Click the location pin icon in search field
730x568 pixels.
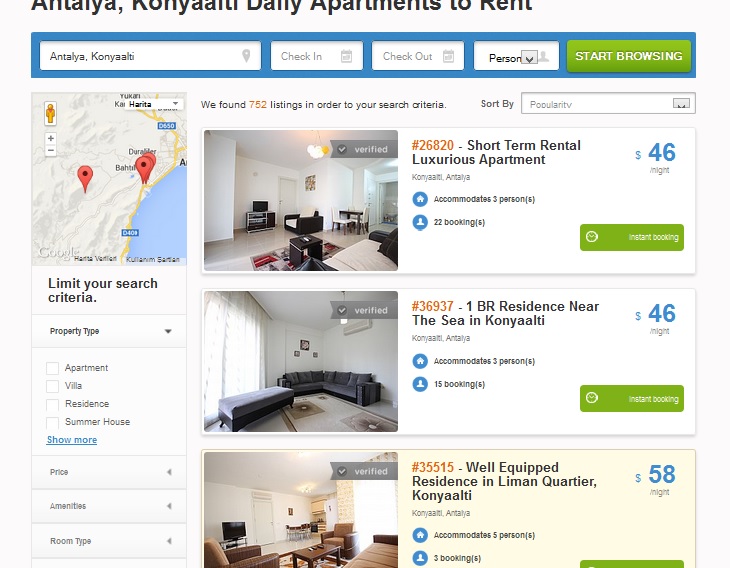point(246,56)
